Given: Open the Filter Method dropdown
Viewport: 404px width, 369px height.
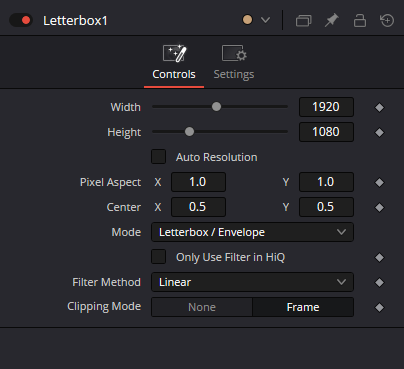Looking at the screenshot, I should coord(252,282).
